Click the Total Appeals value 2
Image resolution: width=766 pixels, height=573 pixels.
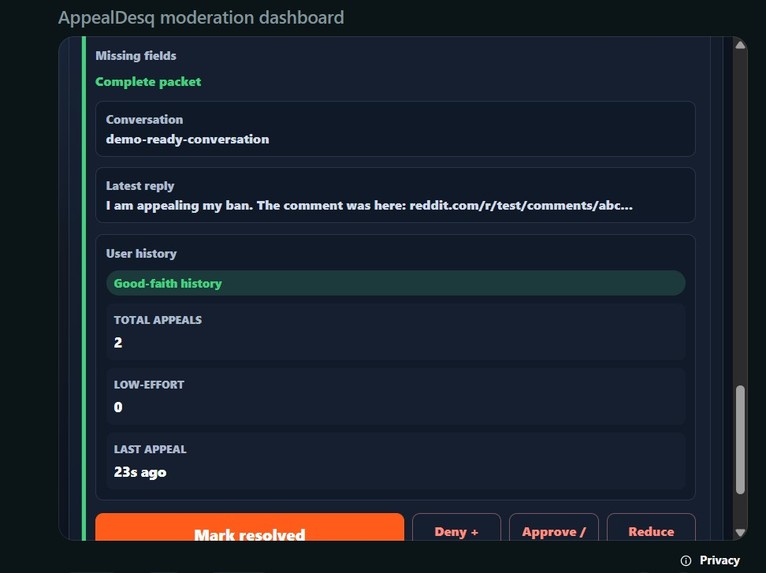[118, 342]
